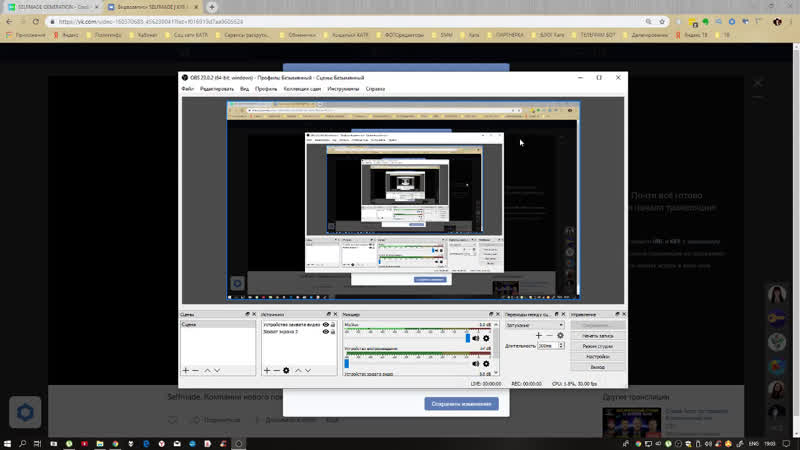The width and height of the screenshot is (800, 450).
Task: Click Start Recording button in OBS
Action: [597, 336]
